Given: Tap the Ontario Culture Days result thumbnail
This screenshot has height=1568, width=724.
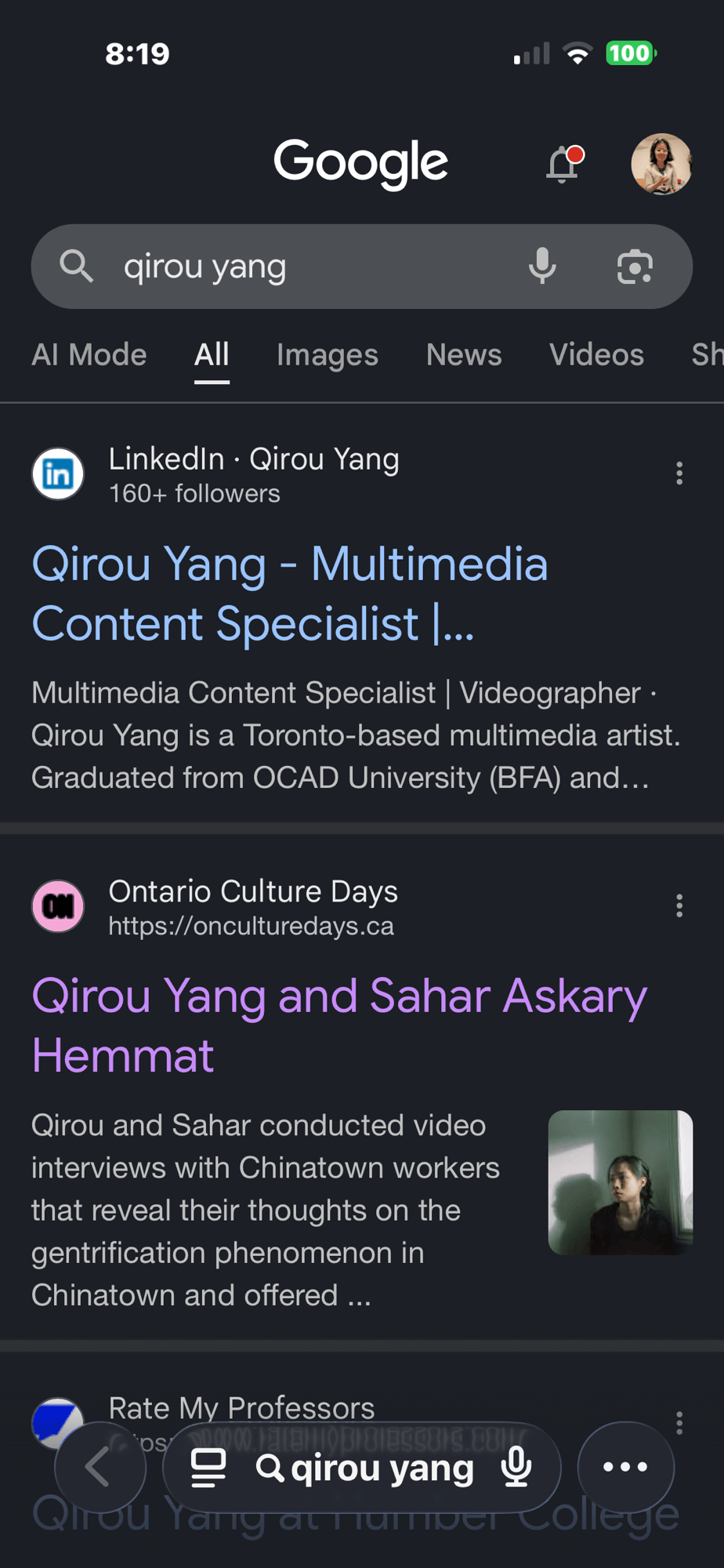Looking at the screenshot, I should [x=621, y=1182].
